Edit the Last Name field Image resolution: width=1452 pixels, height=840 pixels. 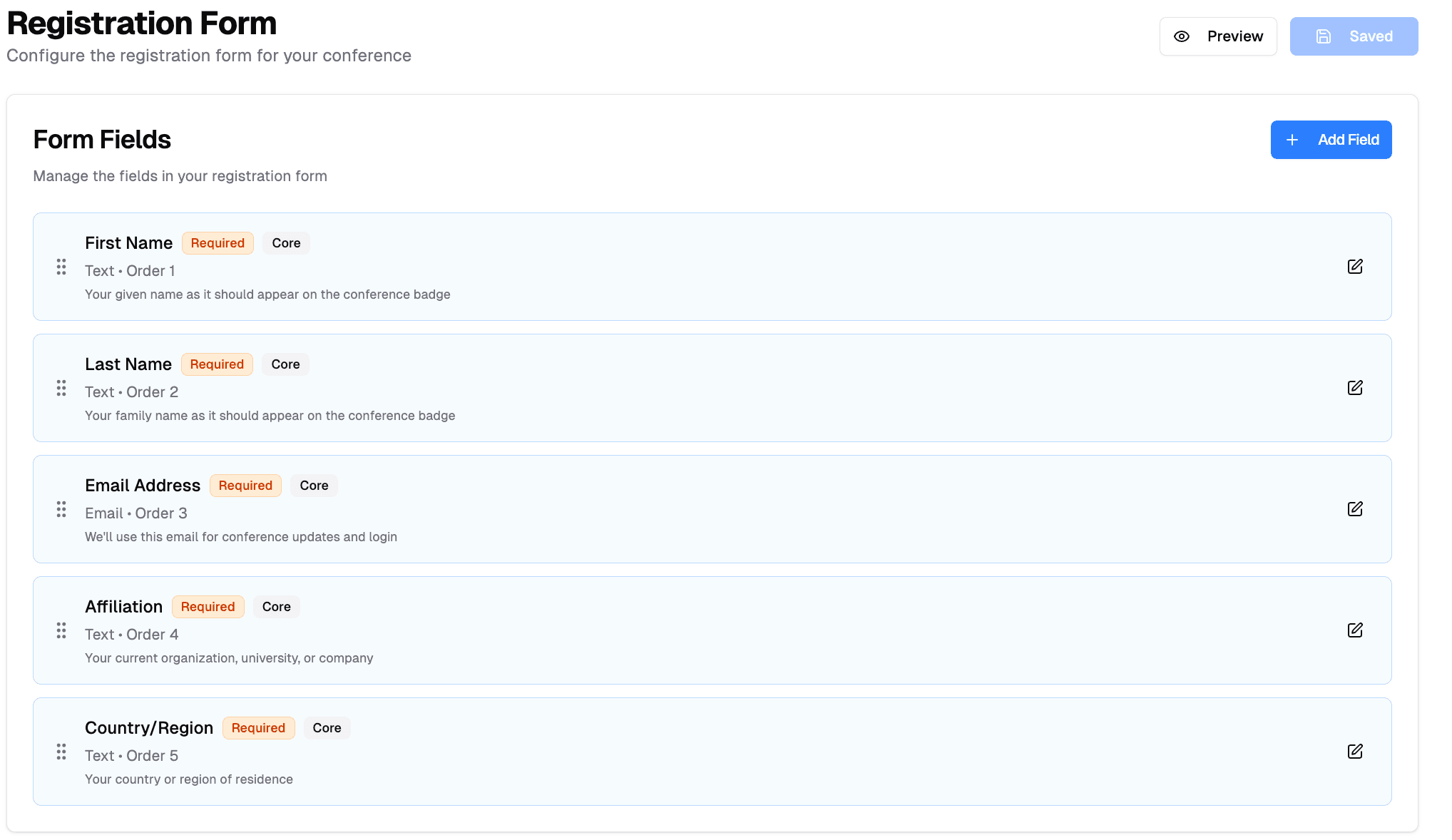point(1355,388)
